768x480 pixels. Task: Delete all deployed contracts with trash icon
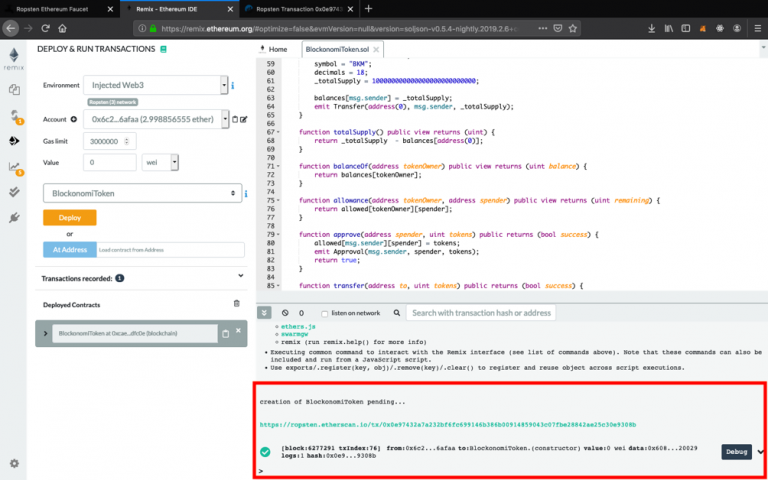point(236,303)
